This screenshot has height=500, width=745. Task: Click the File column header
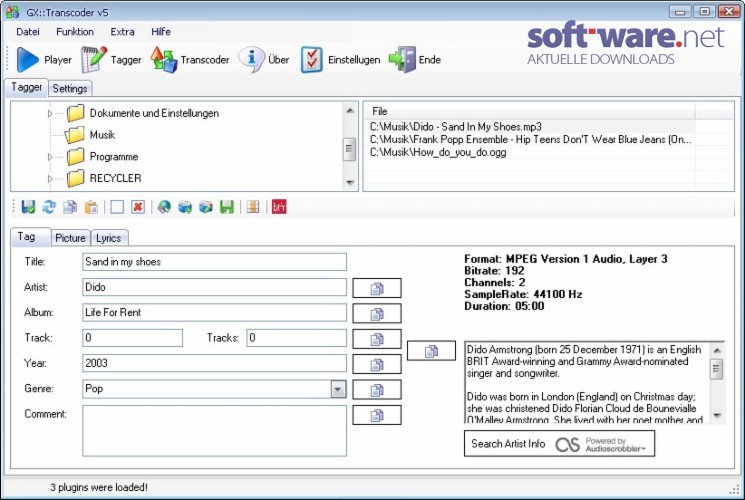(530, 111)
